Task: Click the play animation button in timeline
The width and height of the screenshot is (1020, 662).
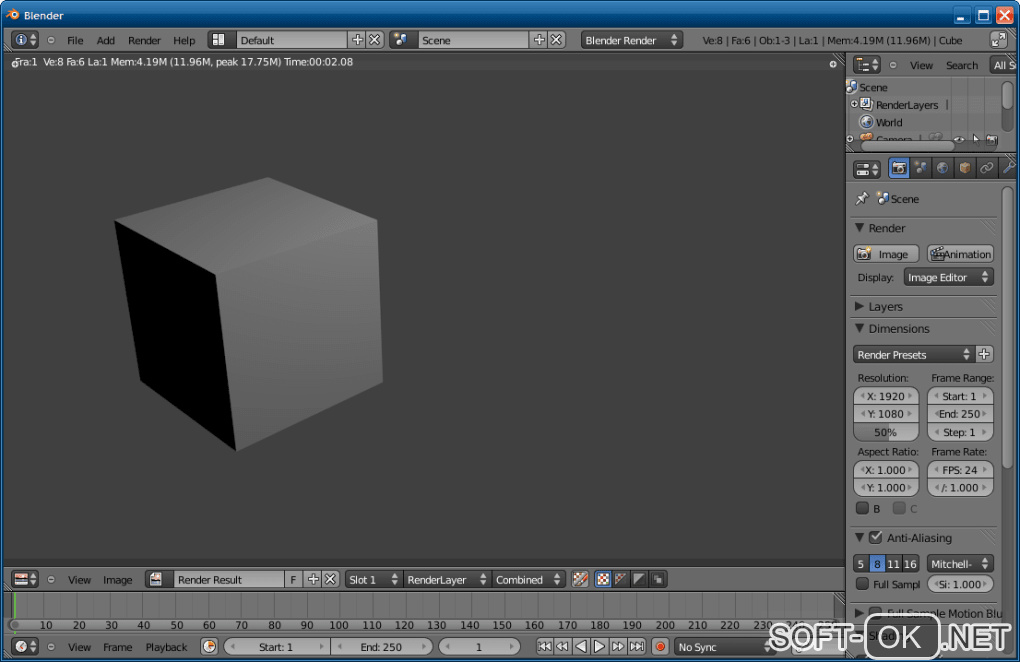Action: pyautogui.click(x=599, y=647)
